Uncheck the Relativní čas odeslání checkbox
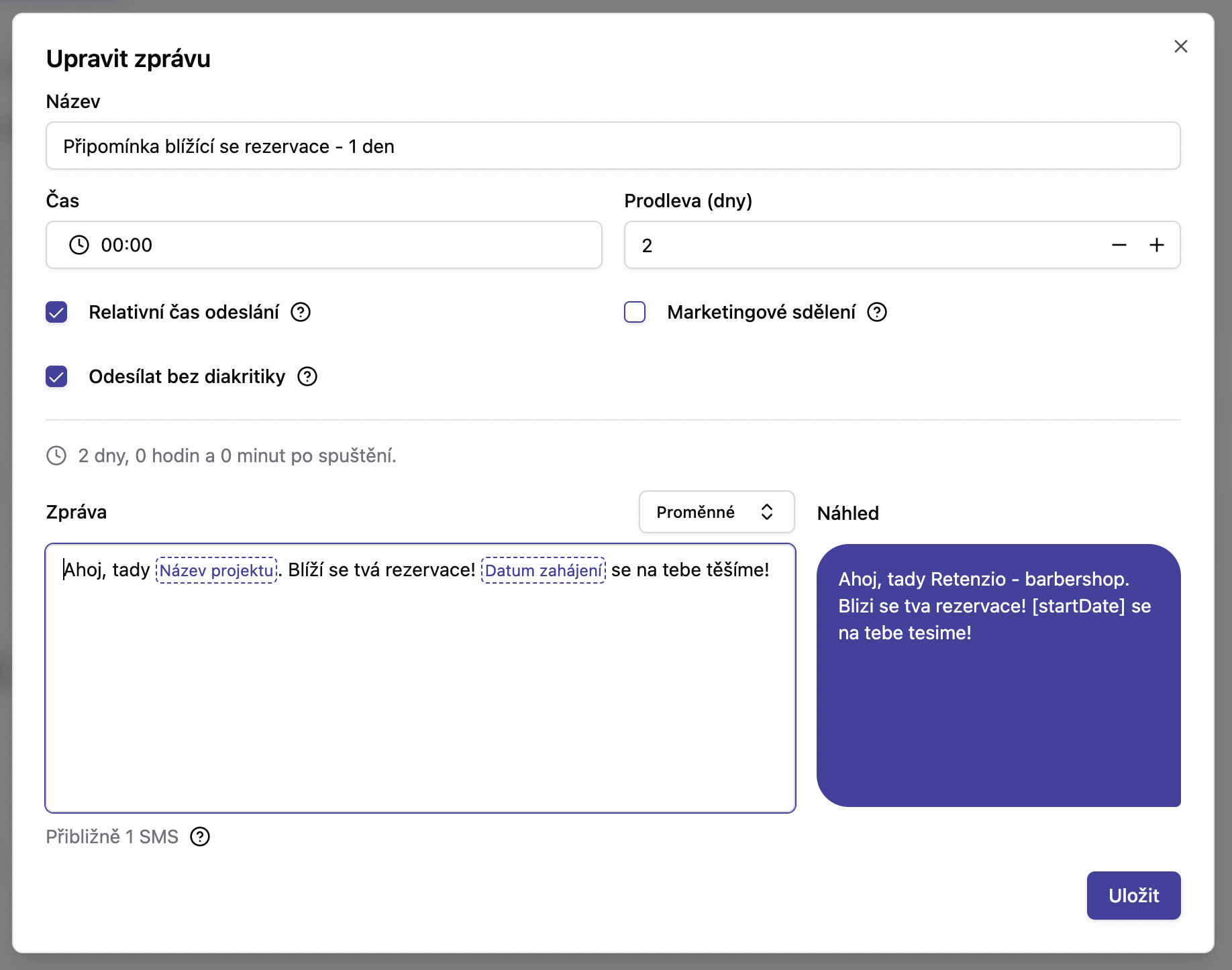 pos(57,312)
